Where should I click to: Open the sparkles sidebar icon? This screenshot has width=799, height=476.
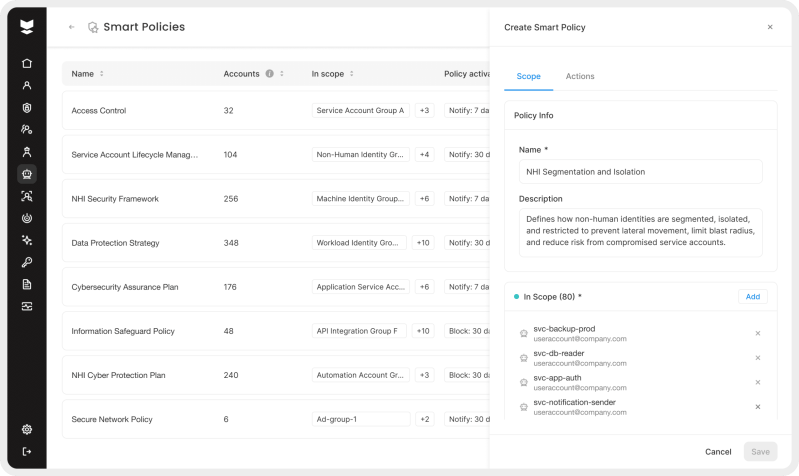coord(27,240)
